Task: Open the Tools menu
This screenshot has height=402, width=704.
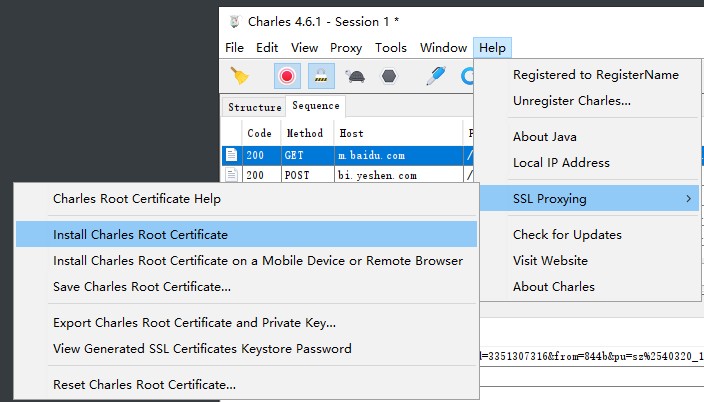Action: point(391,47)
